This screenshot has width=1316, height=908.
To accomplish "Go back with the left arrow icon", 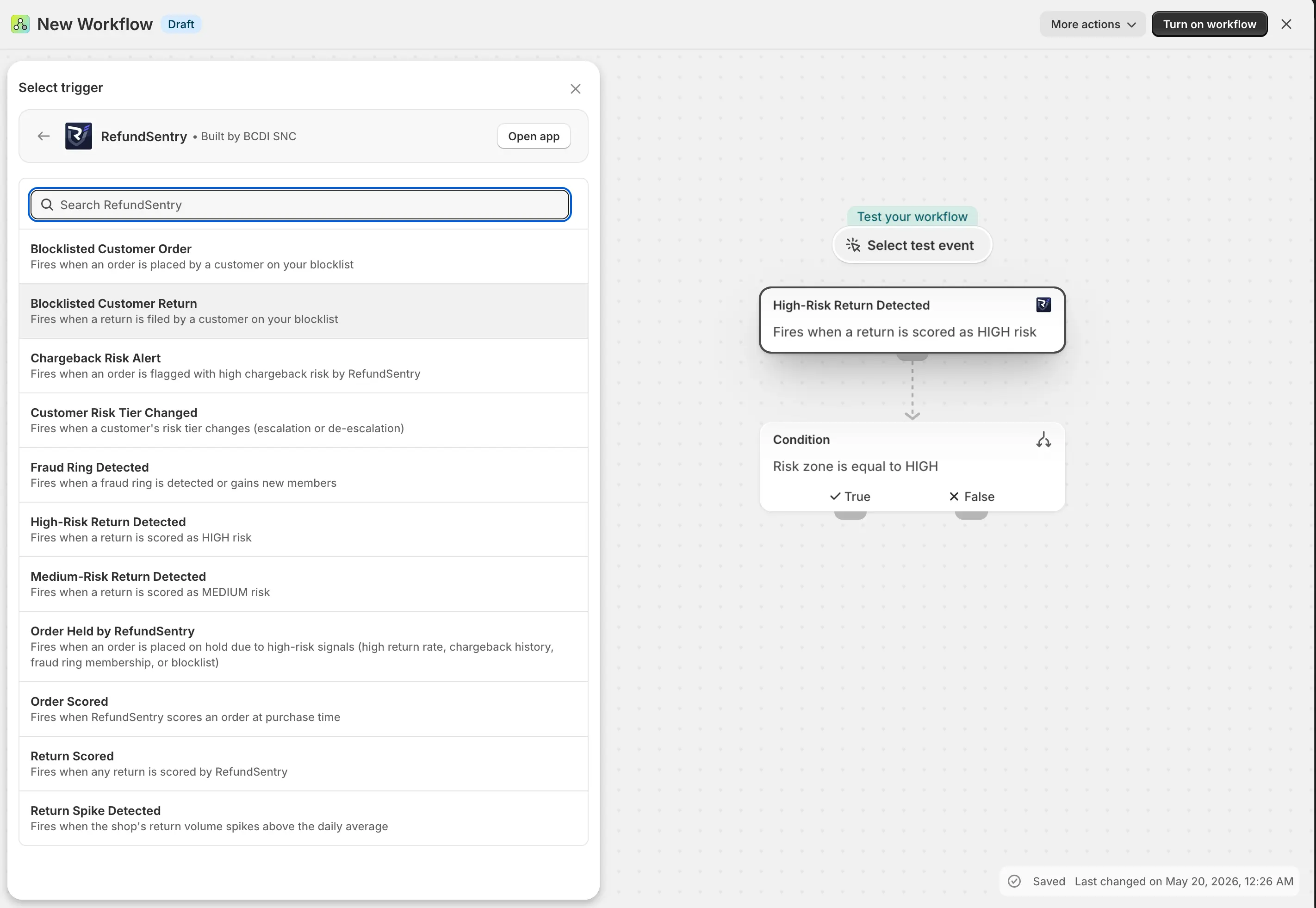I will tap(44, 136).
